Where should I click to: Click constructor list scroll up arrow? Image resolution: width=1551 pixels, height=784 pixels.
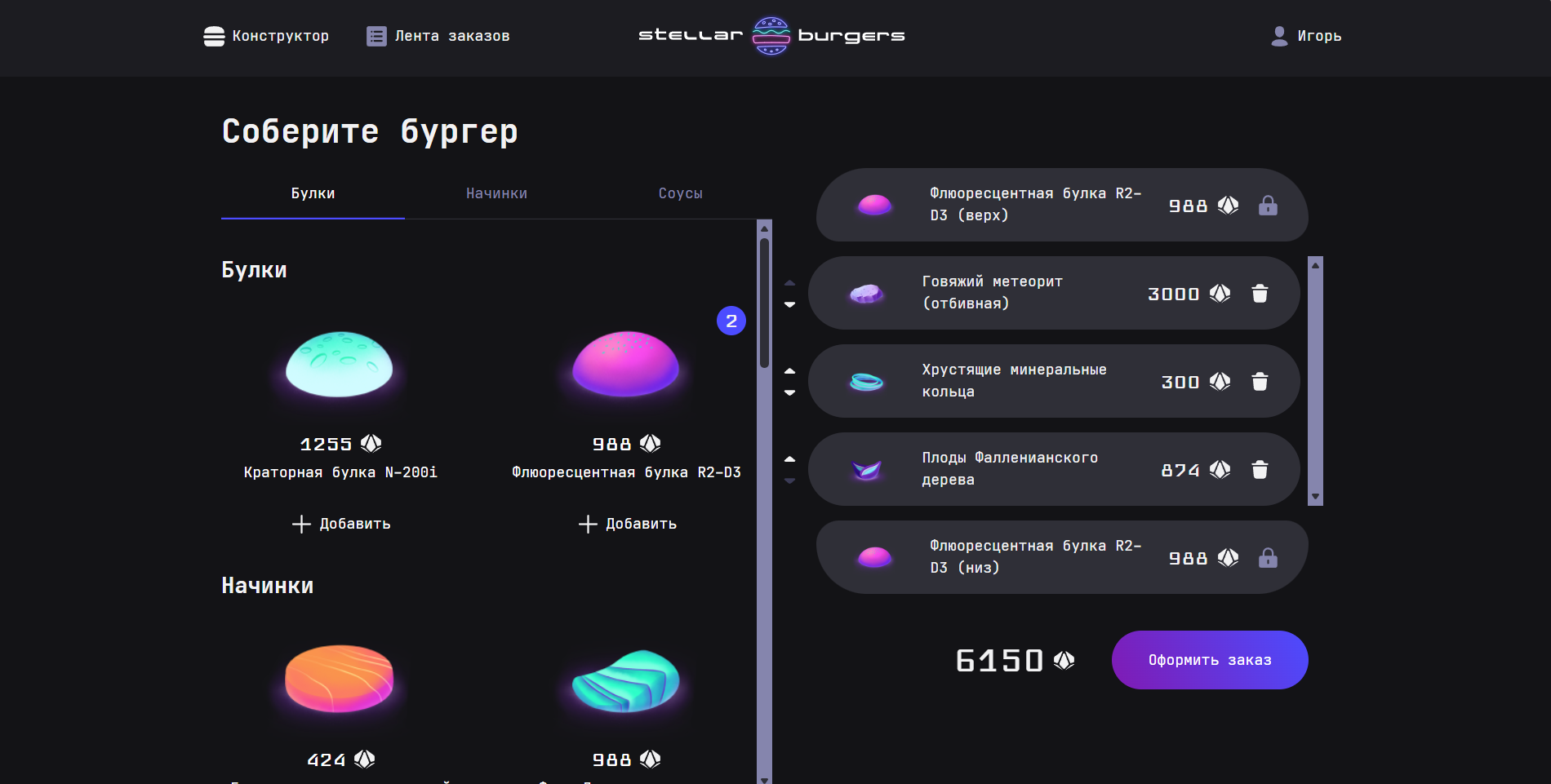[x=1315, y=264]
